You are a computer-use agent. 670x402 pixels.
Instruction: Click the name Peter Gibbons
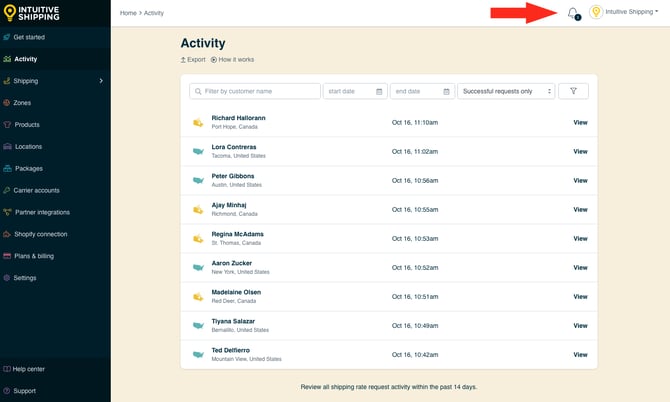point(233,176)
